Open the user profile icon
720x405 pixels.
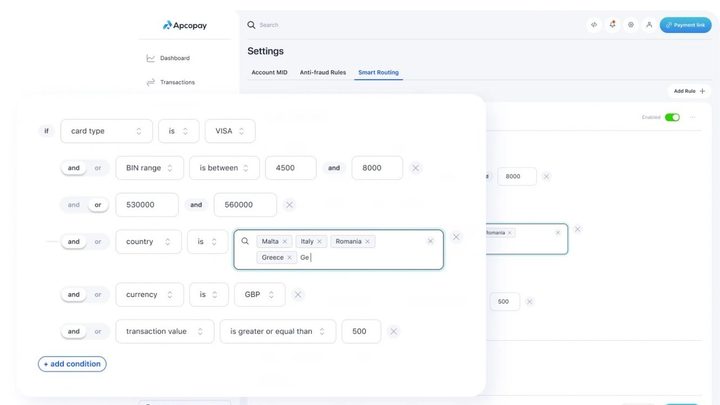(x=649, y=25)
